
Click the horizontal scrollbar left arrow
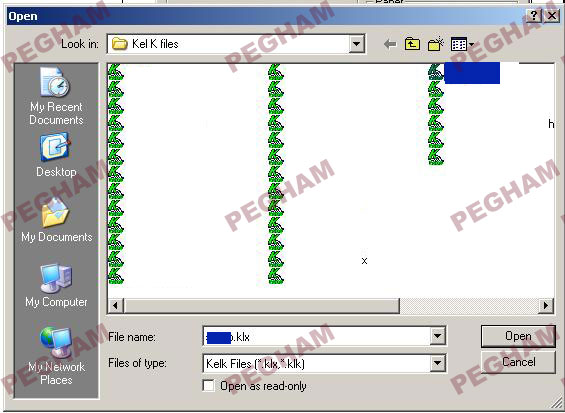pyautogui.click(x=116, y=306)
